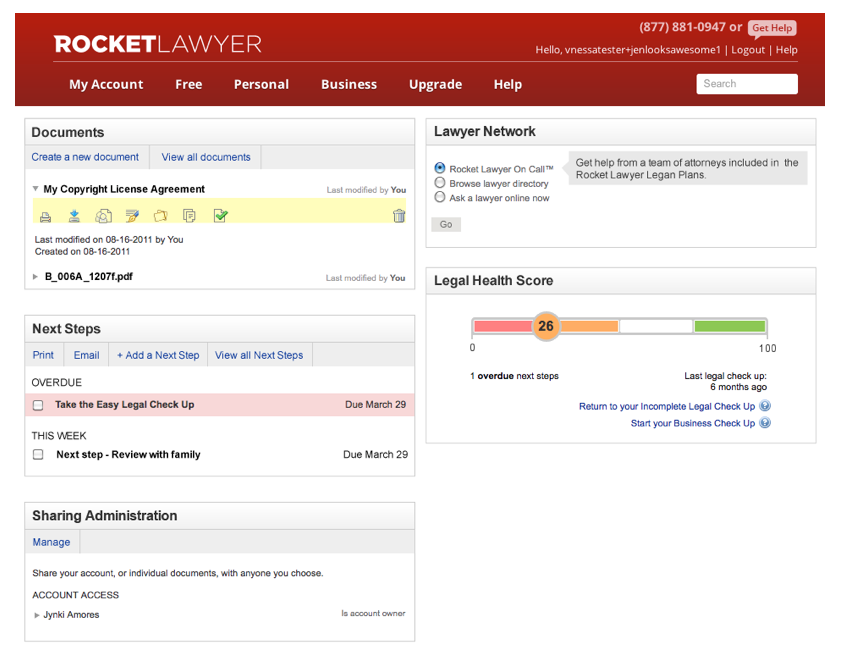This screenshot has height=658, width=845.
Task: Print the Copyright License Agreement document
Action: (x=46, y=217)
